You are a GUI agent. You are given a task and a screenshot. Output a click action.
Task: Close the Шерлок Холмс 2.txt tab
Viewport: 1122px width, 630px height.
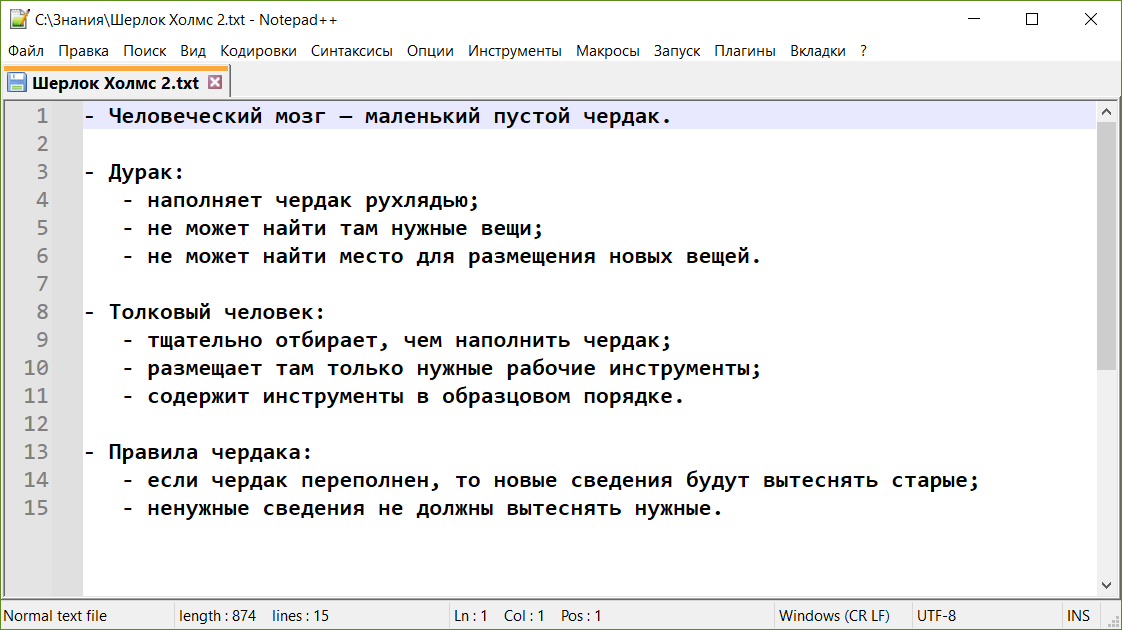click(215, 82)
